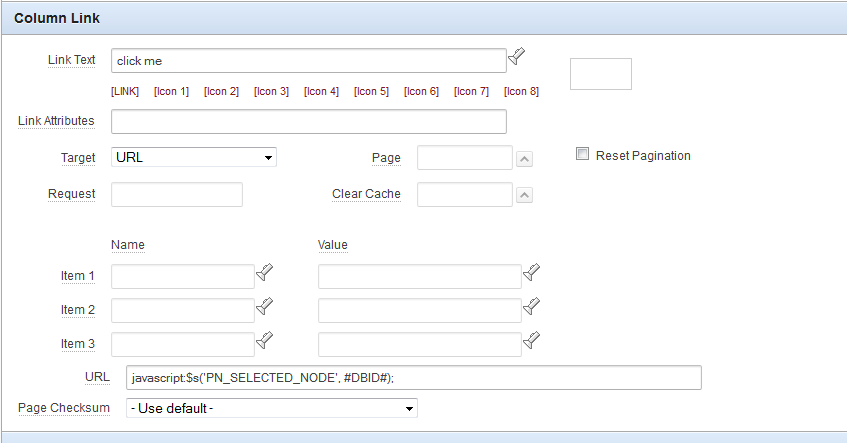Focus the Item 1 Value field
Image resolution: width=847 pixels, height=443 pixels.
click(420, 277)
